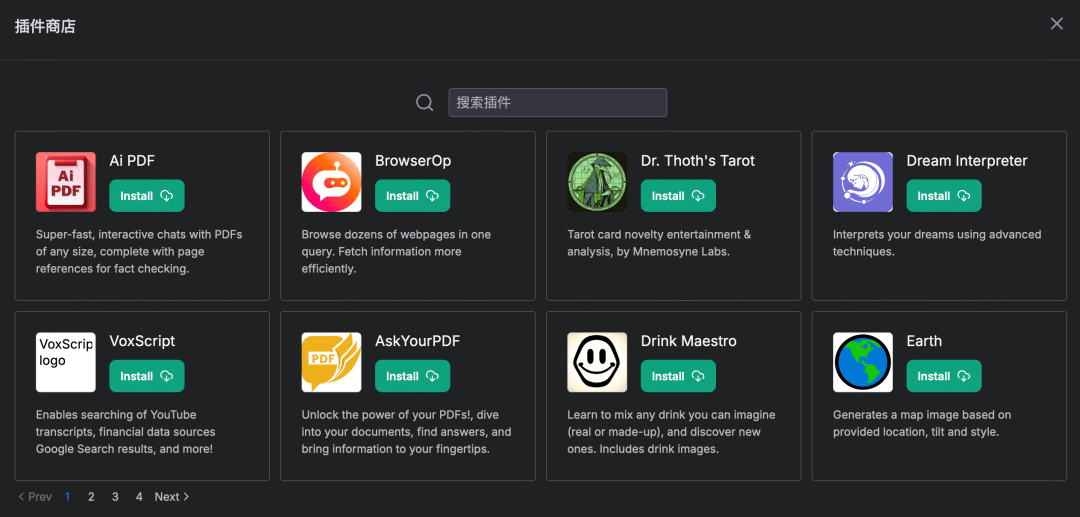Screen dimensions: 1080x517
Task: Click the Earth title text
Action: click(x=924, y=341)
